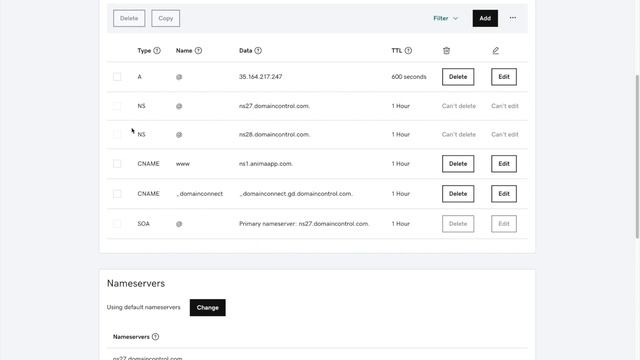The width and height of the screenshot is (640, 360).
Task: Click the Using default nameservers text
Action: pyautogui.click(x=143, y=307)
